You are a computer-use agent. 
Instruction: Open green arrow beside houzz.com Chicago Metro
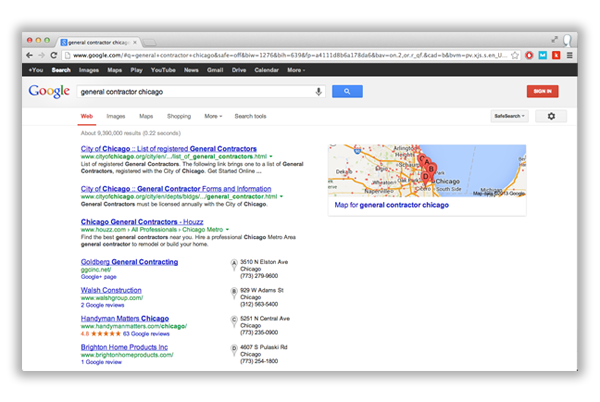pyautogui.click(x=227, y=229)
